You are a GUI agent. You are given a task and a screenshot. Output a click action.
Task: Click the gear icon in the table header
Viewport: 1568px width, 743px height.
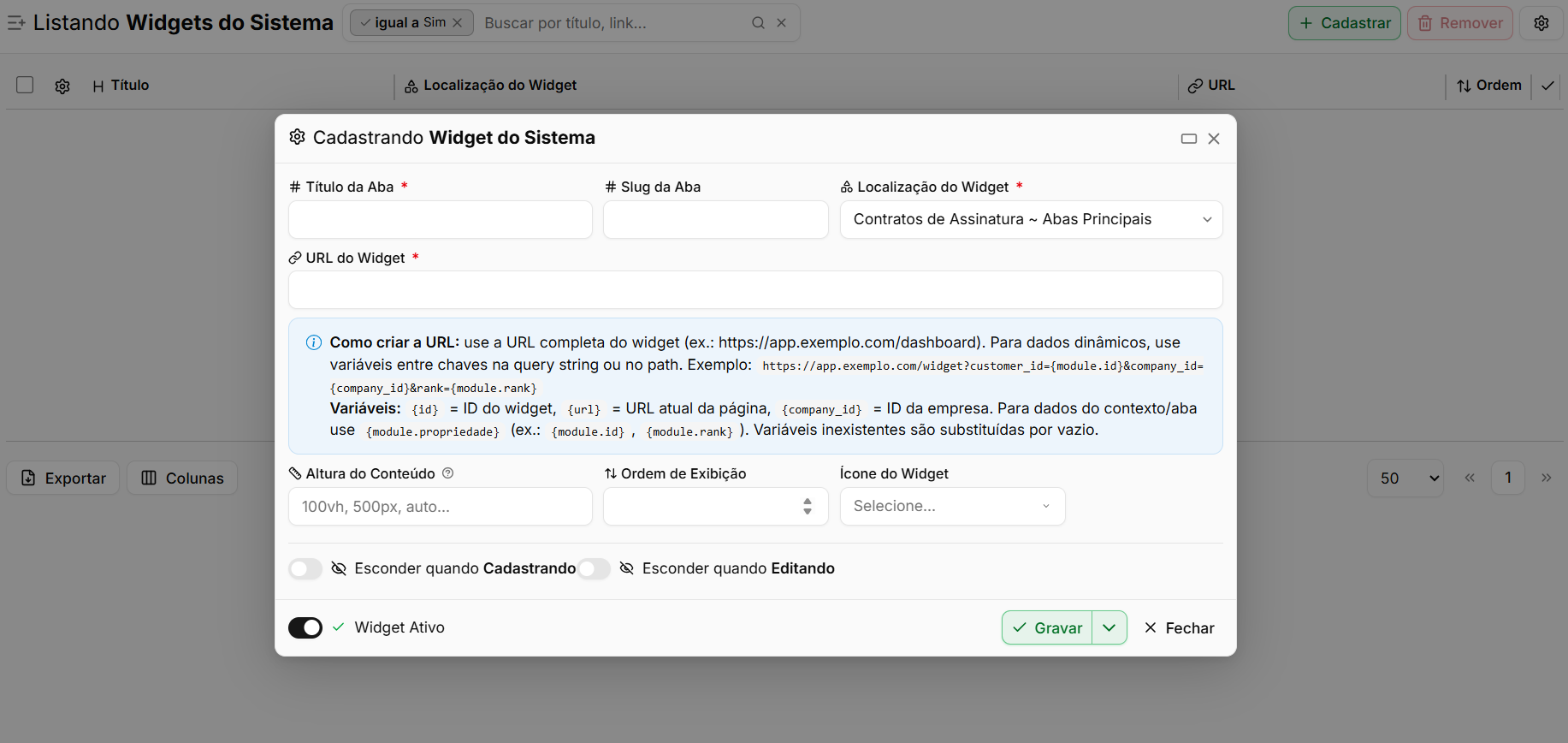click(62, 86)
